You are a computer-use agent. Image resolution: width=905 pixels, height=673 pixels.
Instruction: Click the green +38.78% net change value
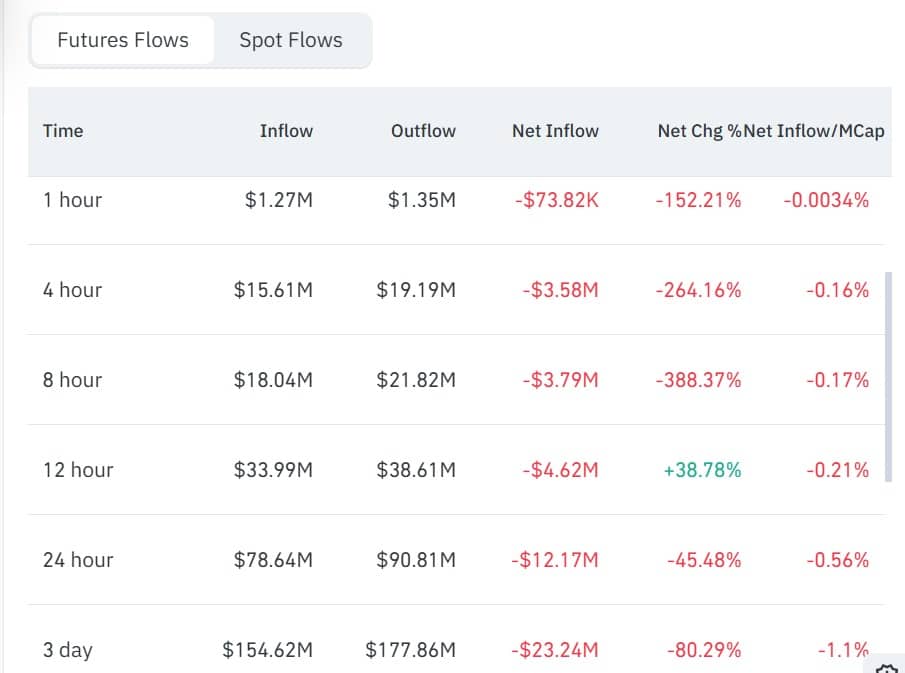click(x=702, y=470)
